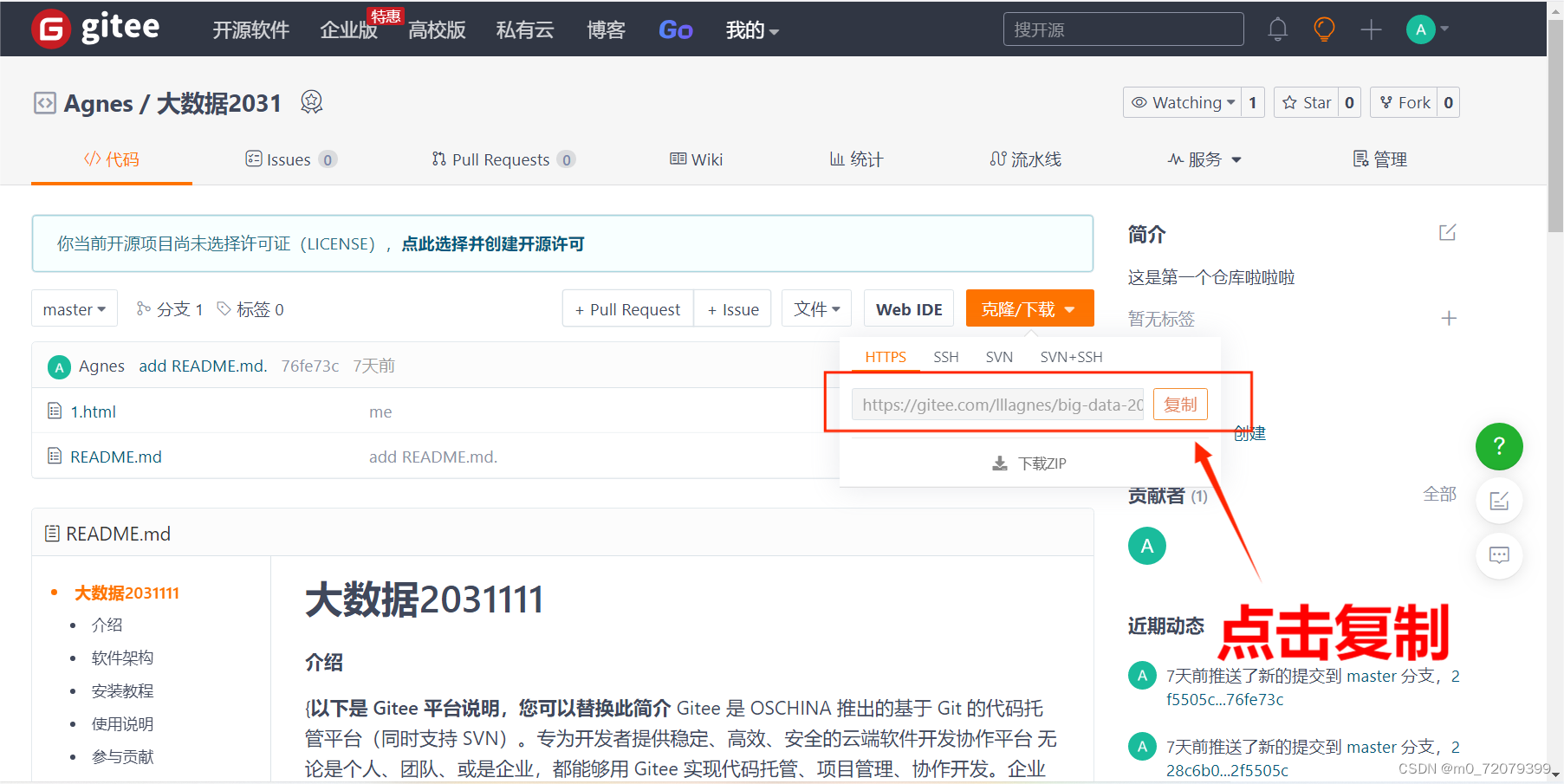Viewport: 1564px width, 784px height.
Task: Click the green question mark help button
Action: point(1499,446)
